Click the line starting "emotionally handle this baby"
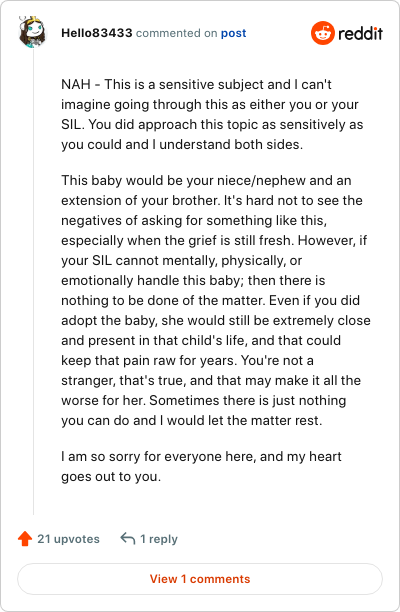The width and height of the screenshot is (400, 612). click(193, 281)
